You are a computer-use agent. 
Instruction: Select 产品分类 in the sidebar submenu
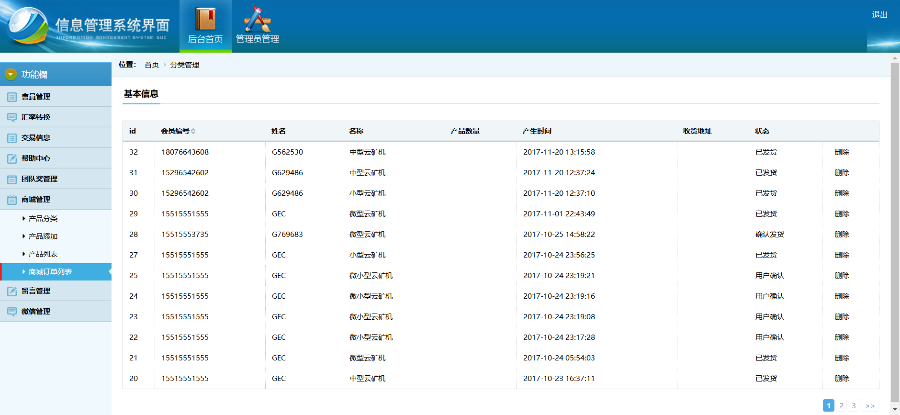click(x=44, y=218)
